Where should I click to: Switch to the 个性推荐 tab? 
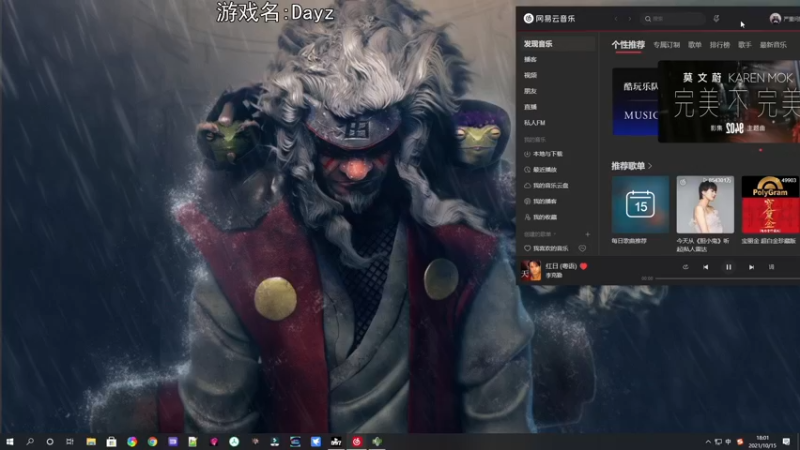628,45
